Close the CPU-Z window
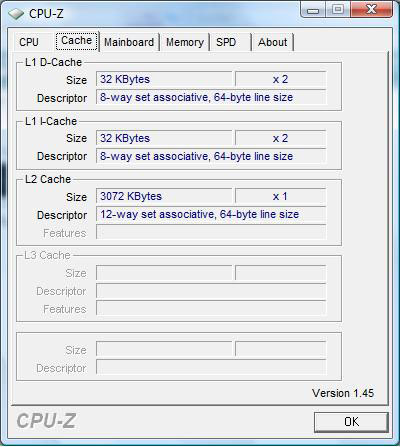Screen dimensions: 401x447 coord(371,9)
